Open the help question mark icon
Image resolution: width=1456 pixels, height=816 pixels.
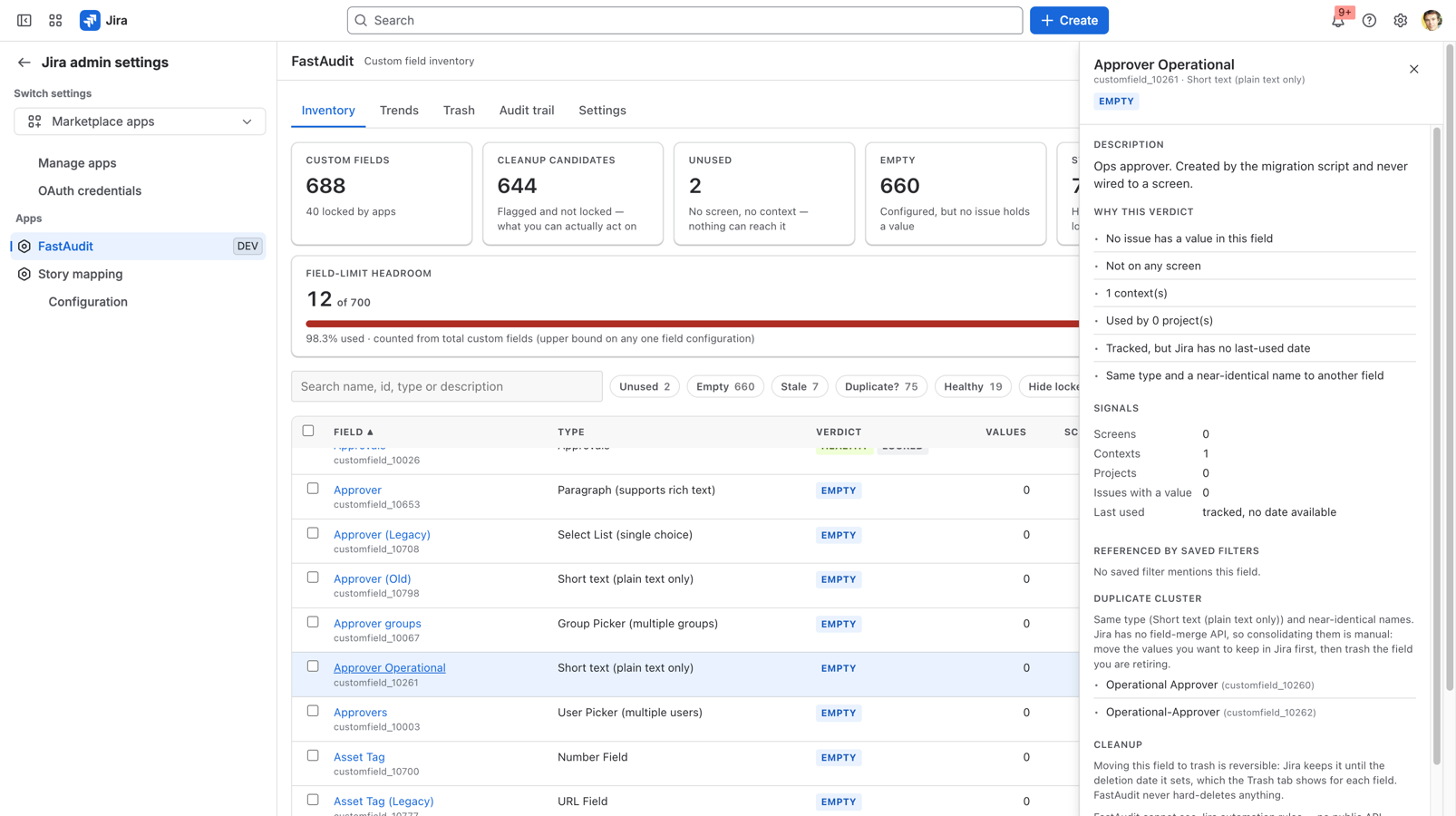(x=1369, y=20)
